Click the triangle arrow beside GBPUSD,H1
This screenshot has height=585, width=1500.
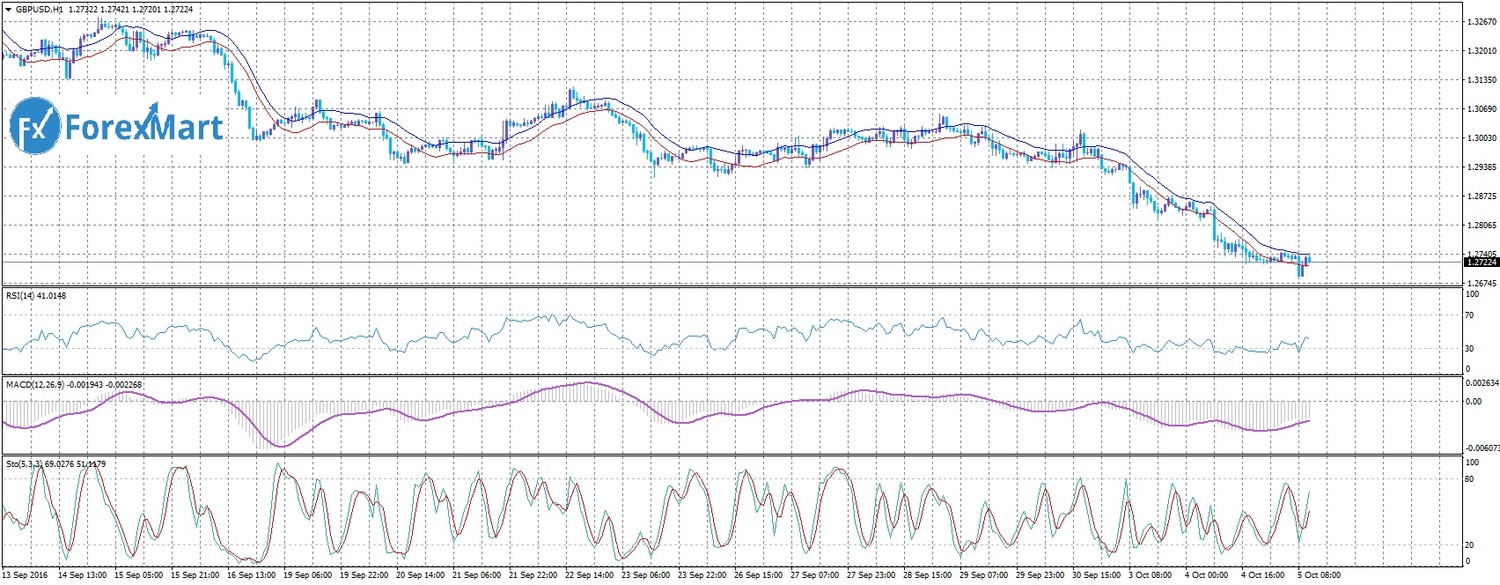tap(7, 9)
